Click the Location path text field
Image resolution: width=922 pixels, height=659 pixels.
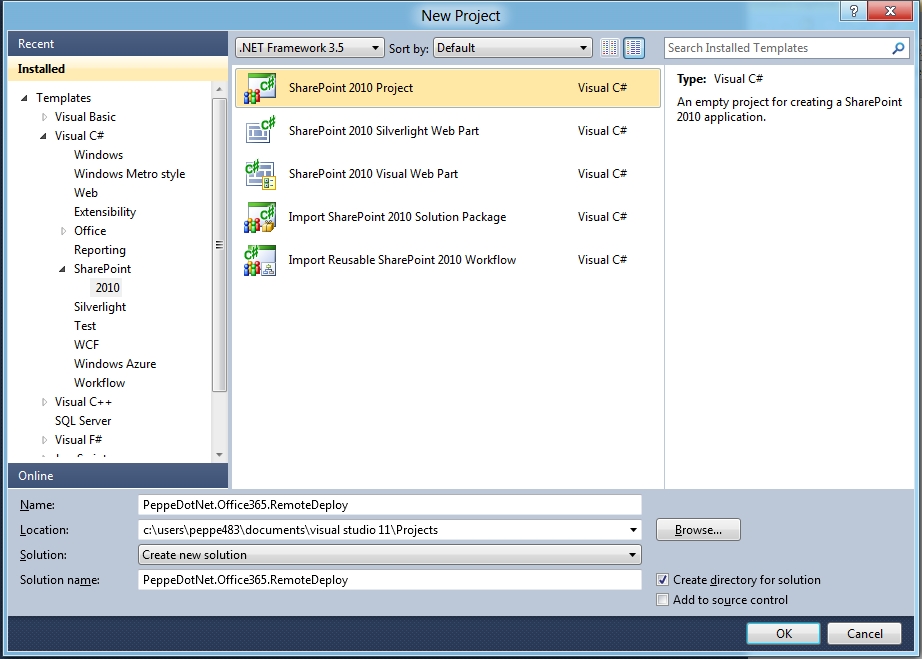(x=382, y=530)
